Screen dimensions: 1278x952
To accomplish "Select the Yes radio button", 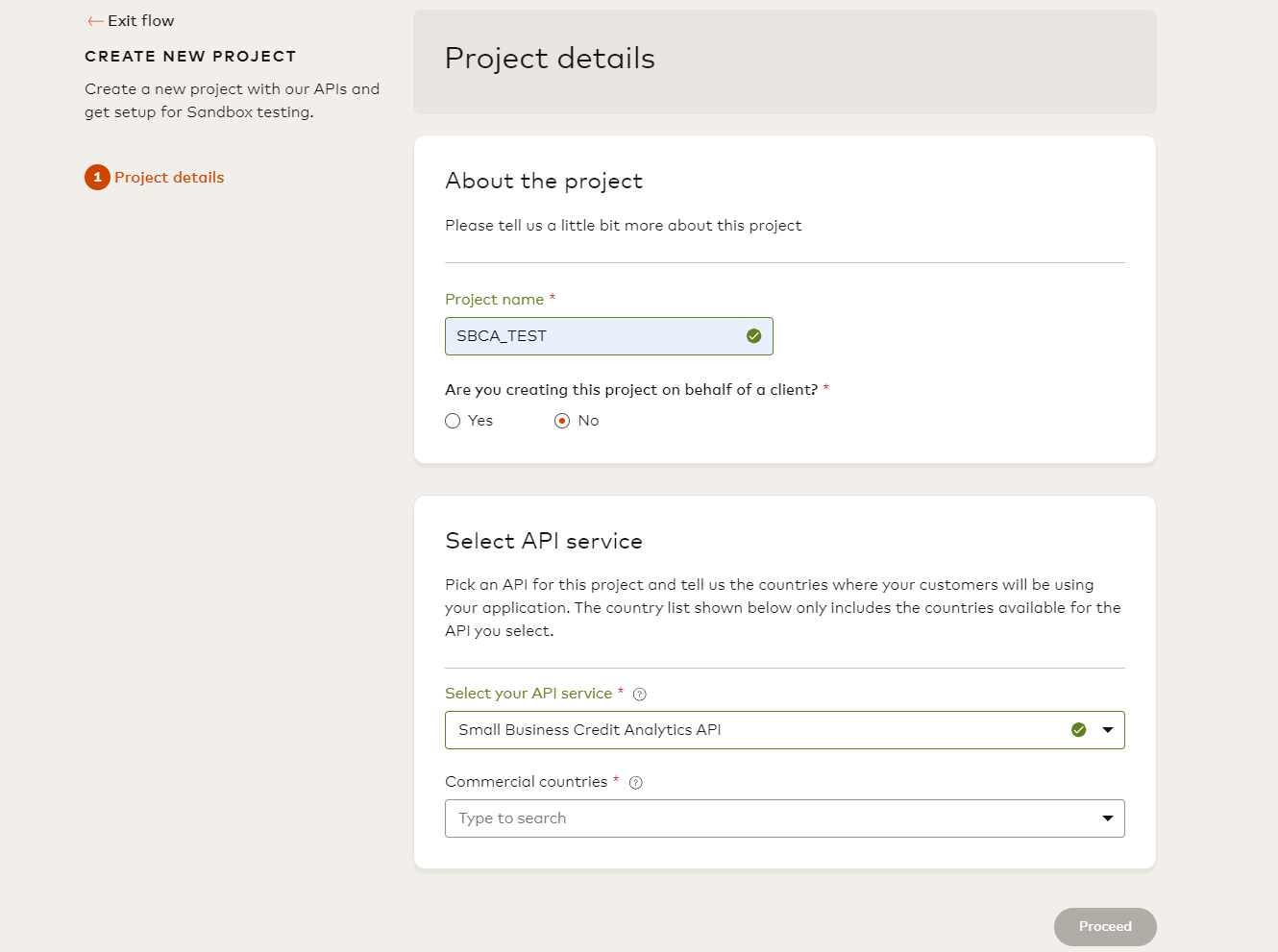I will 453,421.
